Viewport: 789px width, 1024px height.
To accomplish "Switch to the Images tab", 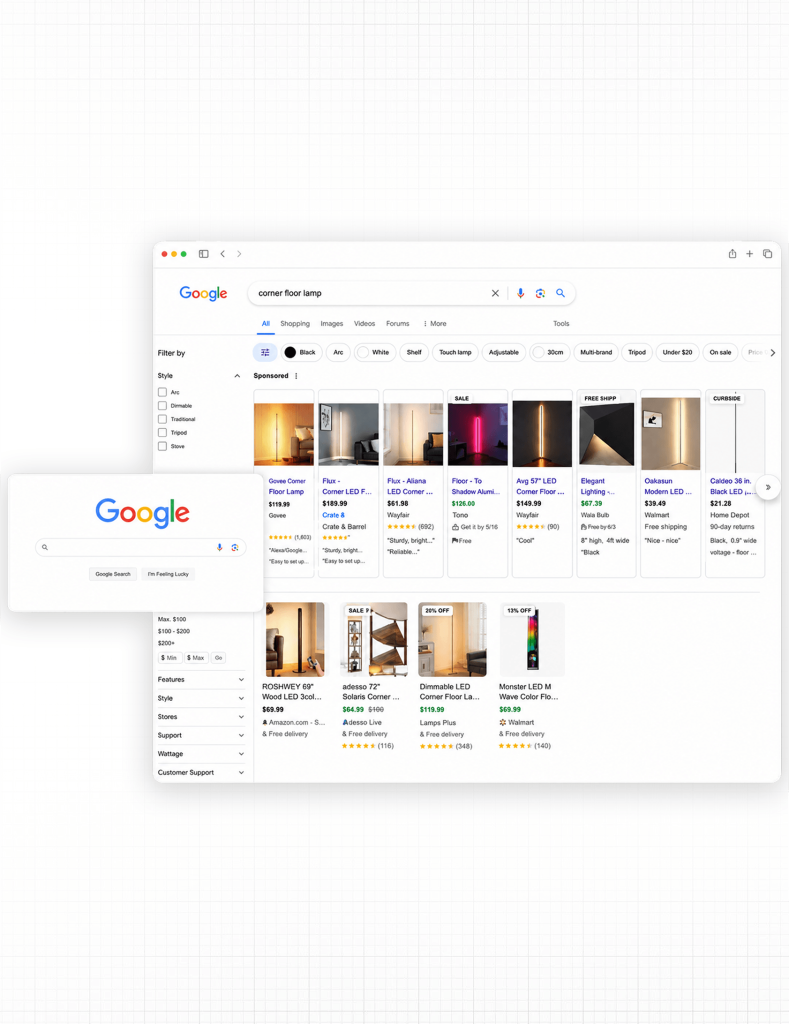I will [332, 324].
